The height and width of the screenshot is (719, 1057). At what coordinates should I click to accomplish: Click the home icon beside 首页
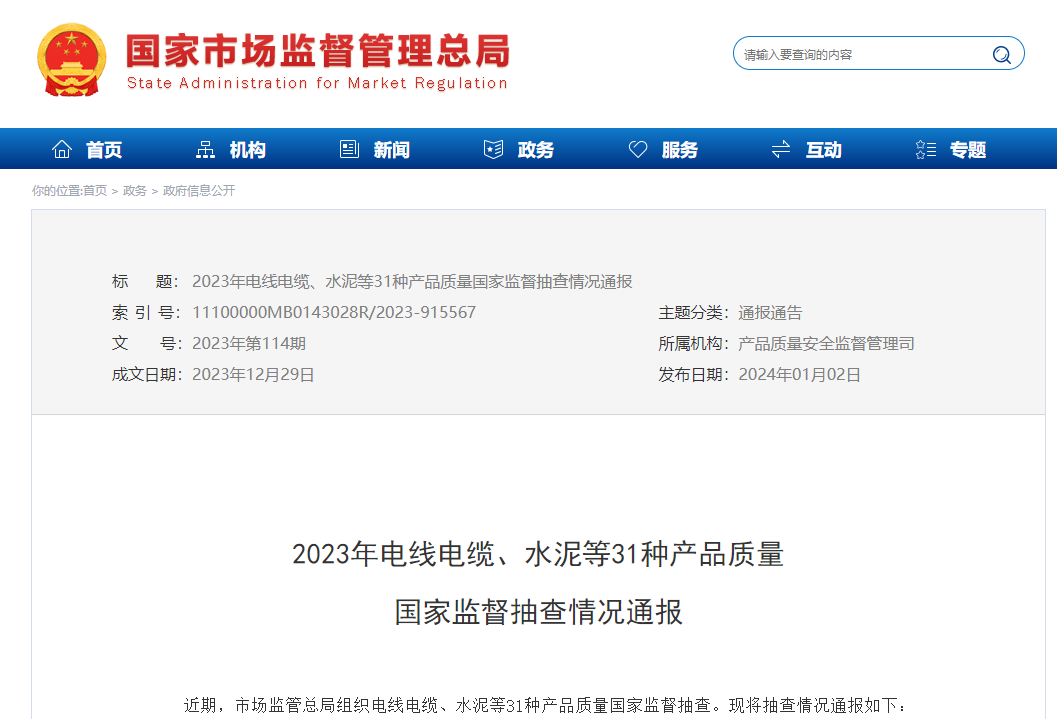tap(62, 148)
